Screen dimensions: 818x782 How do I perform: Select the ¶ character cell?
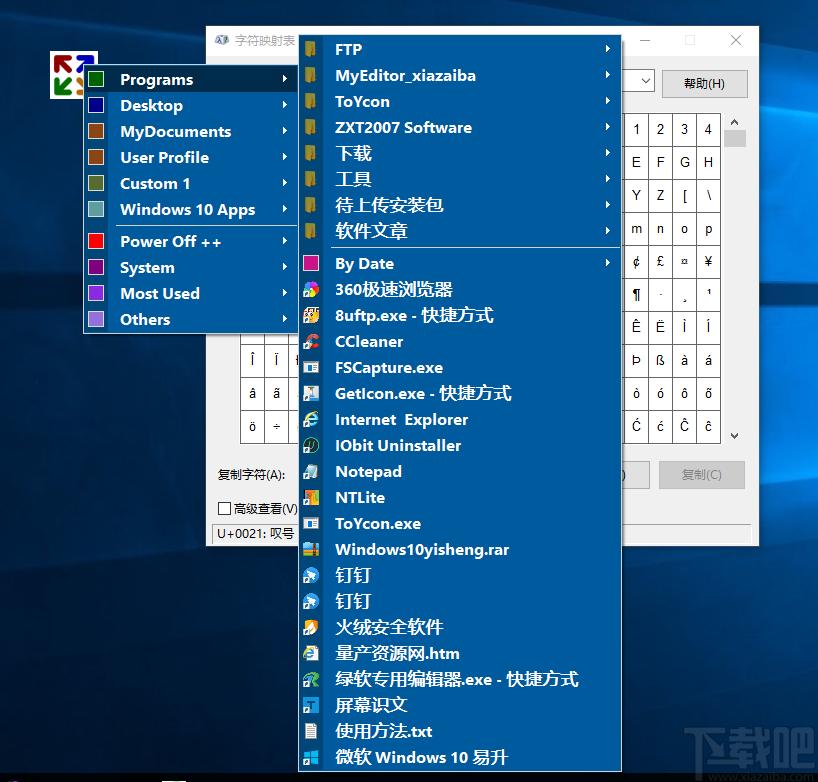pos(636,295)
